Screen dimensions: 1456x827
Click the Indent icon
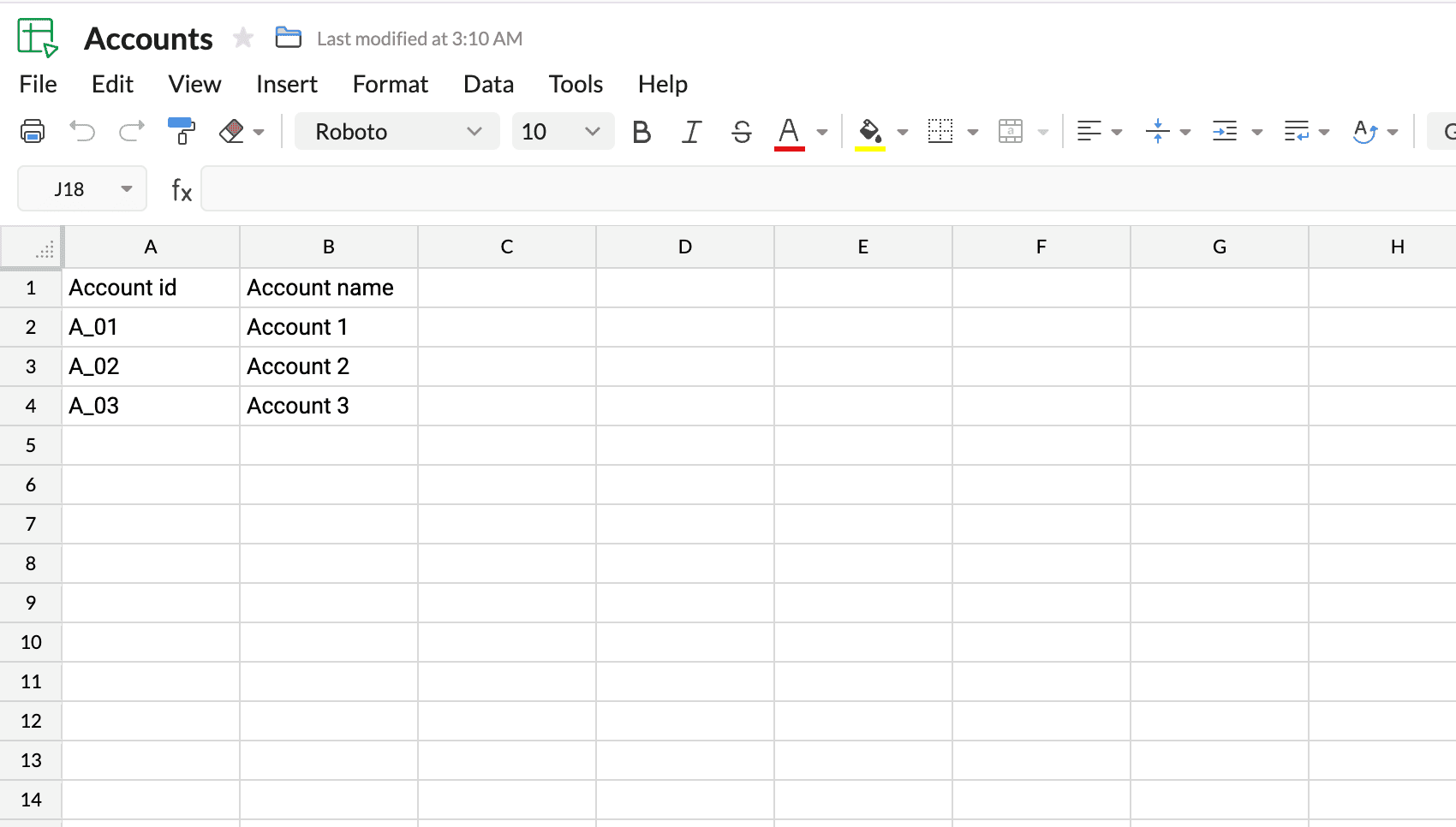(x=1225, y=132)
